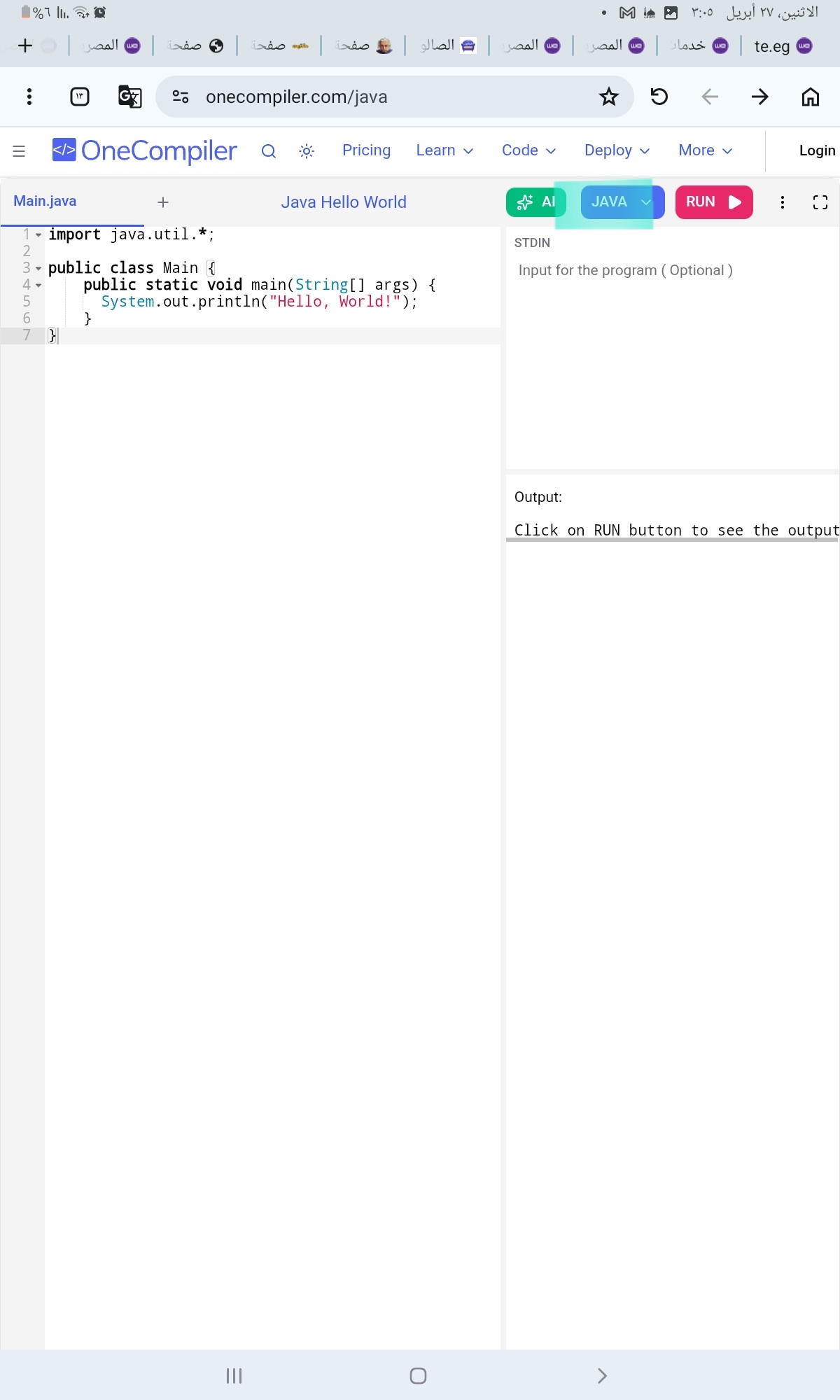The image size is (840, 1400).
Task: Expand the More menu
Action: tap(706, 150)
